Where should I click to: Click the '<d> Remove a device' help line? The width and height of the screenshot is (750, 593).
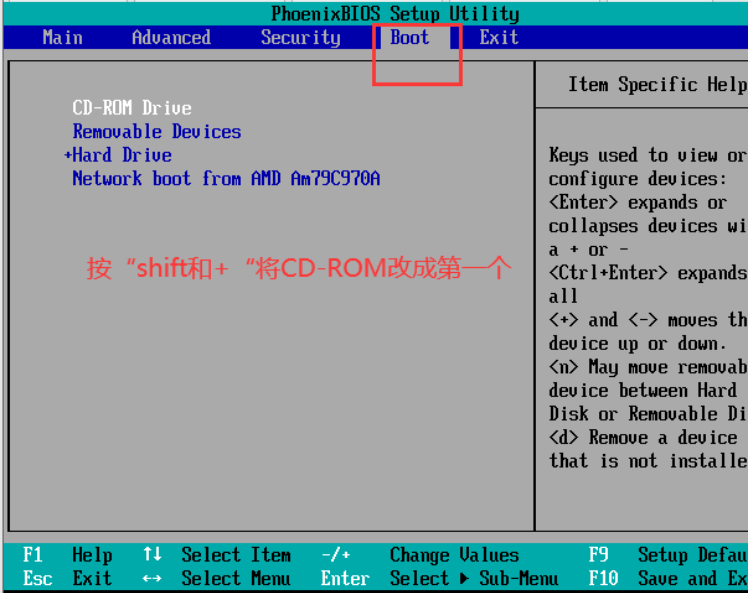coord(643,437)
